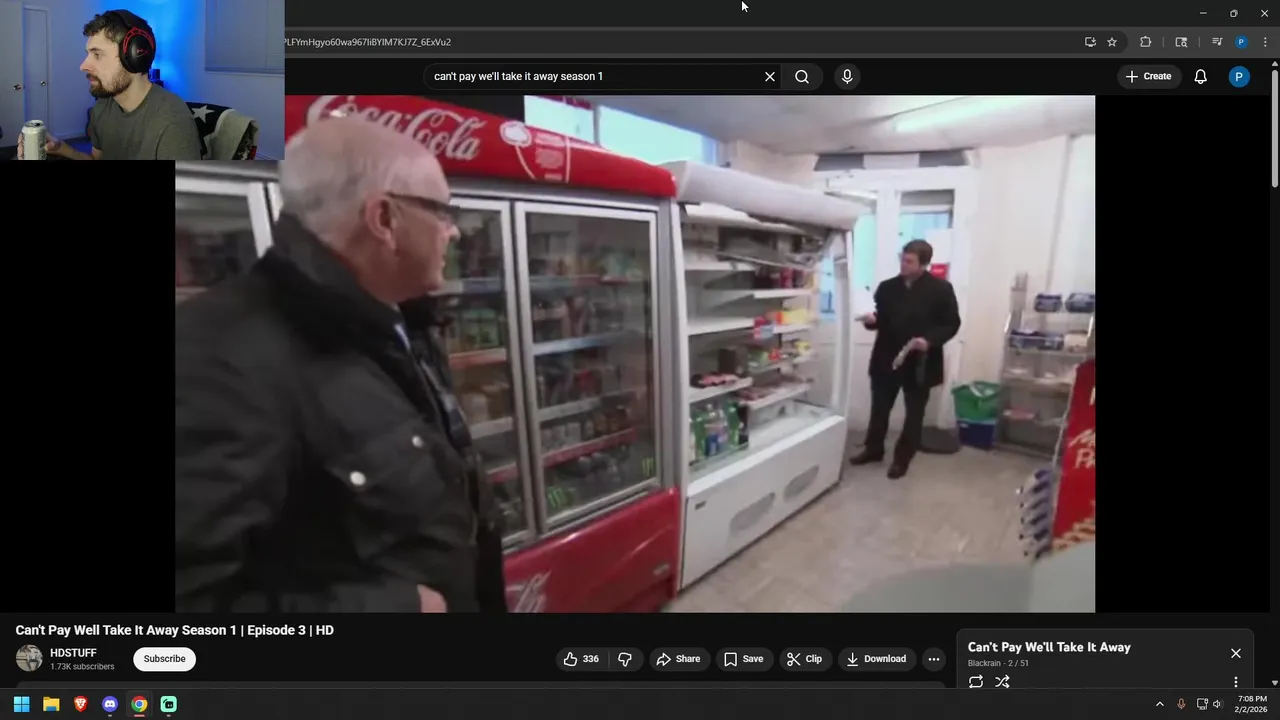This screenshot has width=1280, height=720.
Task: Show hidden system tray icons
Action: point(1160,704)
